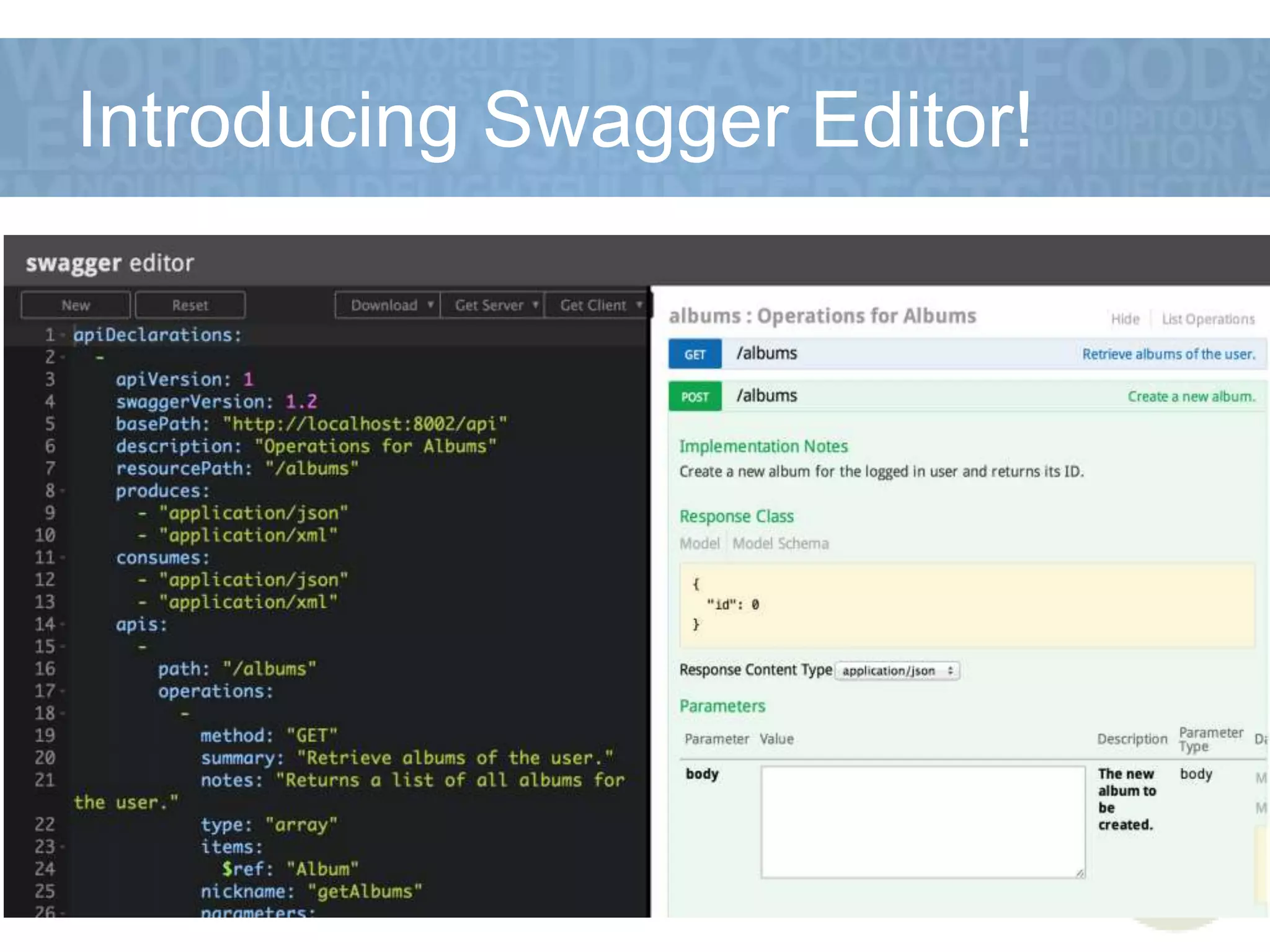Collapse the fold arrow at line 15
Image resolution: width=1270 pixels, height=952 pixels.
click(63, 647)
